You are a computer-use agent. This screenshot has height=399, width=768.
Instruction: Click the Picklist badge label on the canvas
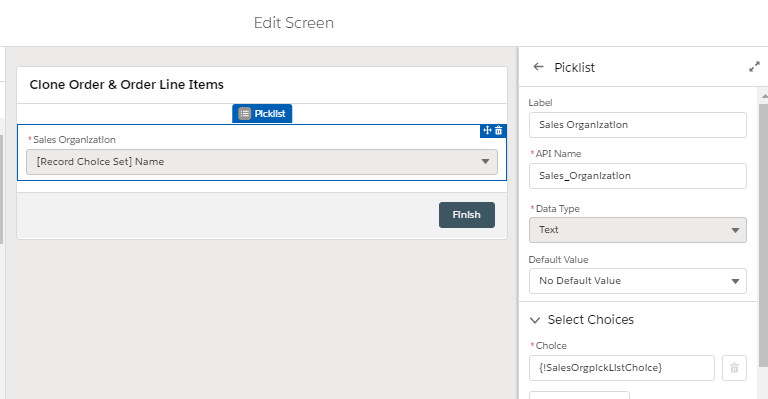click(270, 114)
